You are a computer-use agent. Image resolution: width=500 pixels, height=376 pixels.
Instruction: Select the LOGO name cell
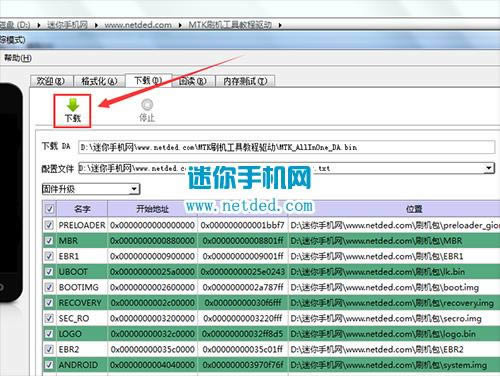(x=82, y=333)
